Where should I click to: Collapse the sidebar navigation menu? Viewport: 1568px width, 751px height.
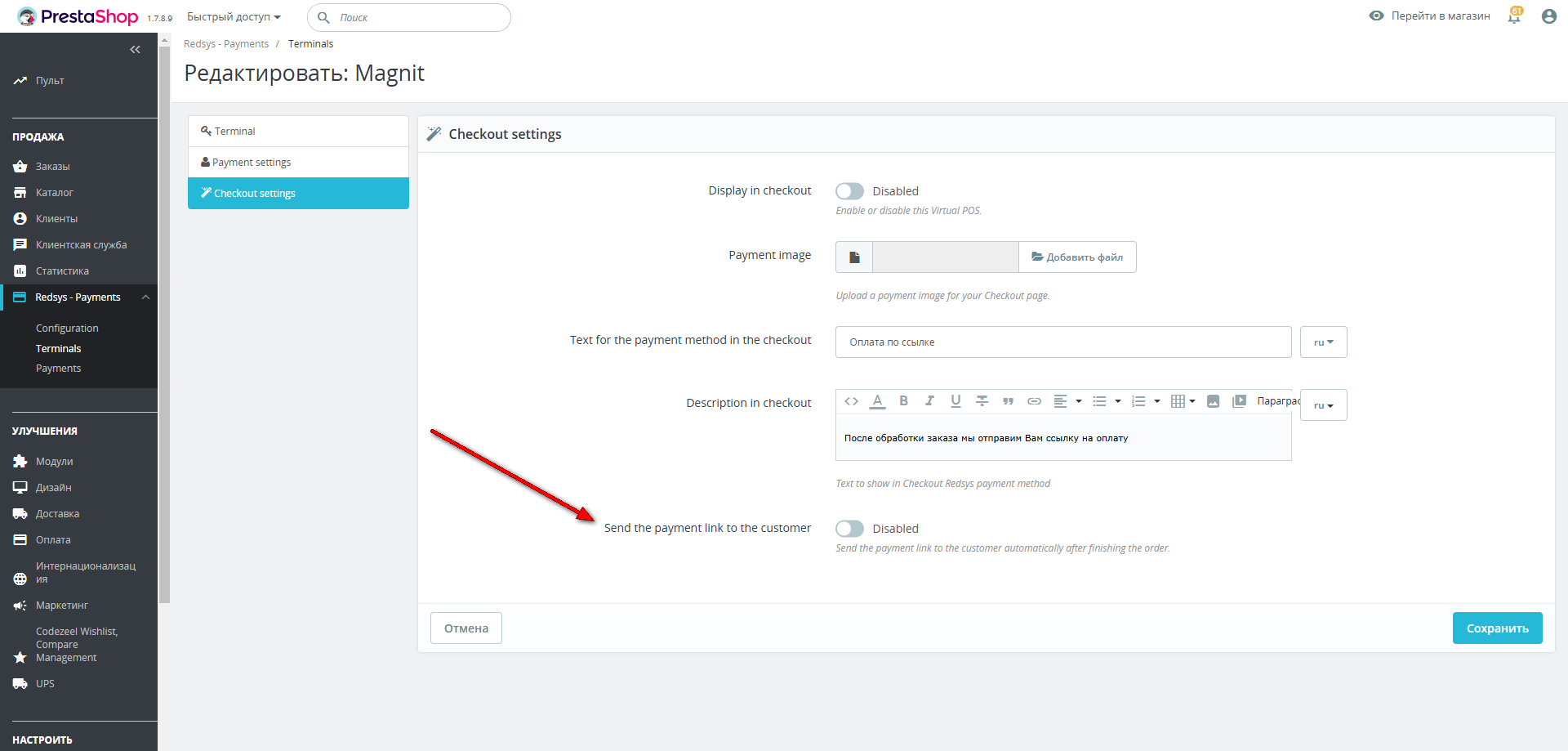135,50
